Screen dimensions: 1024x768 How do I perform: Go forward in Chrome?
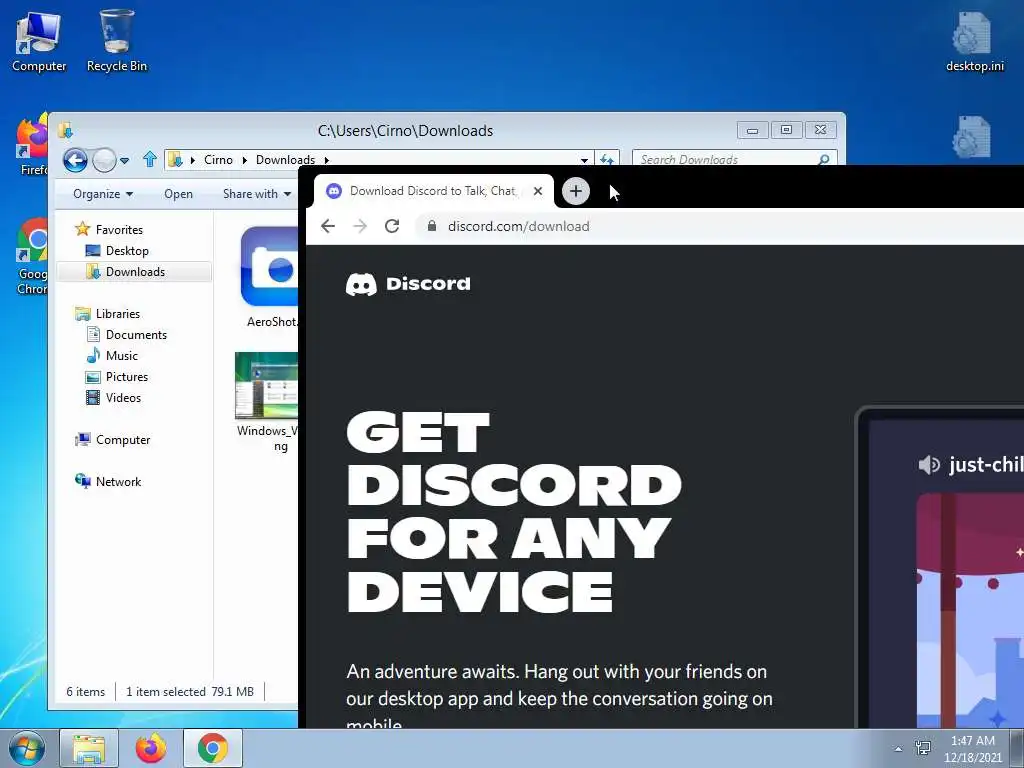360,226
